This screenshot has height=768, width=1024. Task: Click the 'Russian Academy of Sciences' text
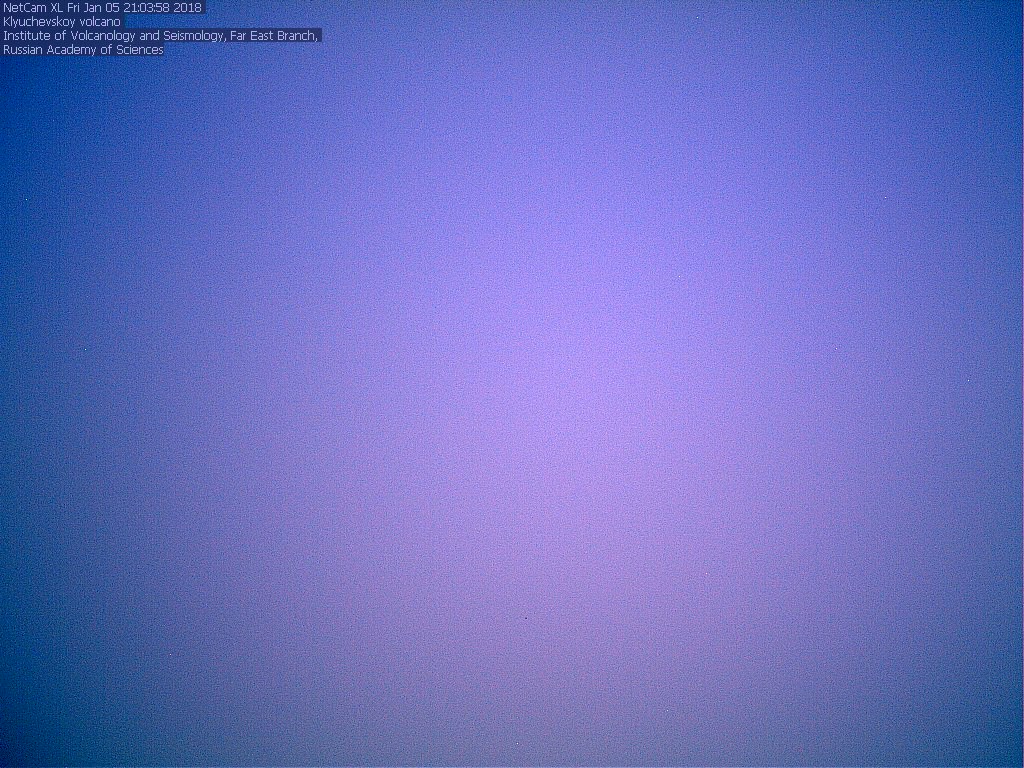pos(83,50)
